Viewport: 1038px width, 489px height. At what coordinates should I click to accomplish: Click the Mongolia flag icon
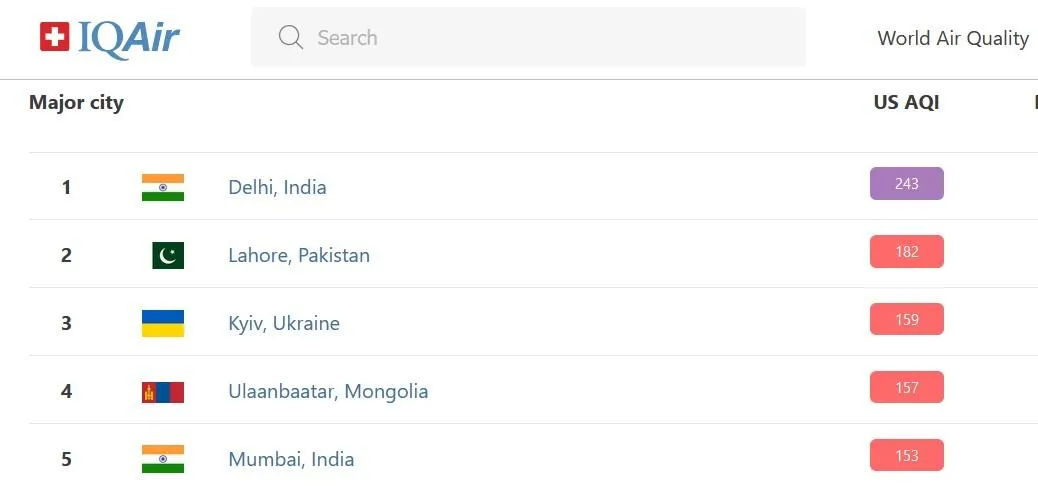(163, 392)
